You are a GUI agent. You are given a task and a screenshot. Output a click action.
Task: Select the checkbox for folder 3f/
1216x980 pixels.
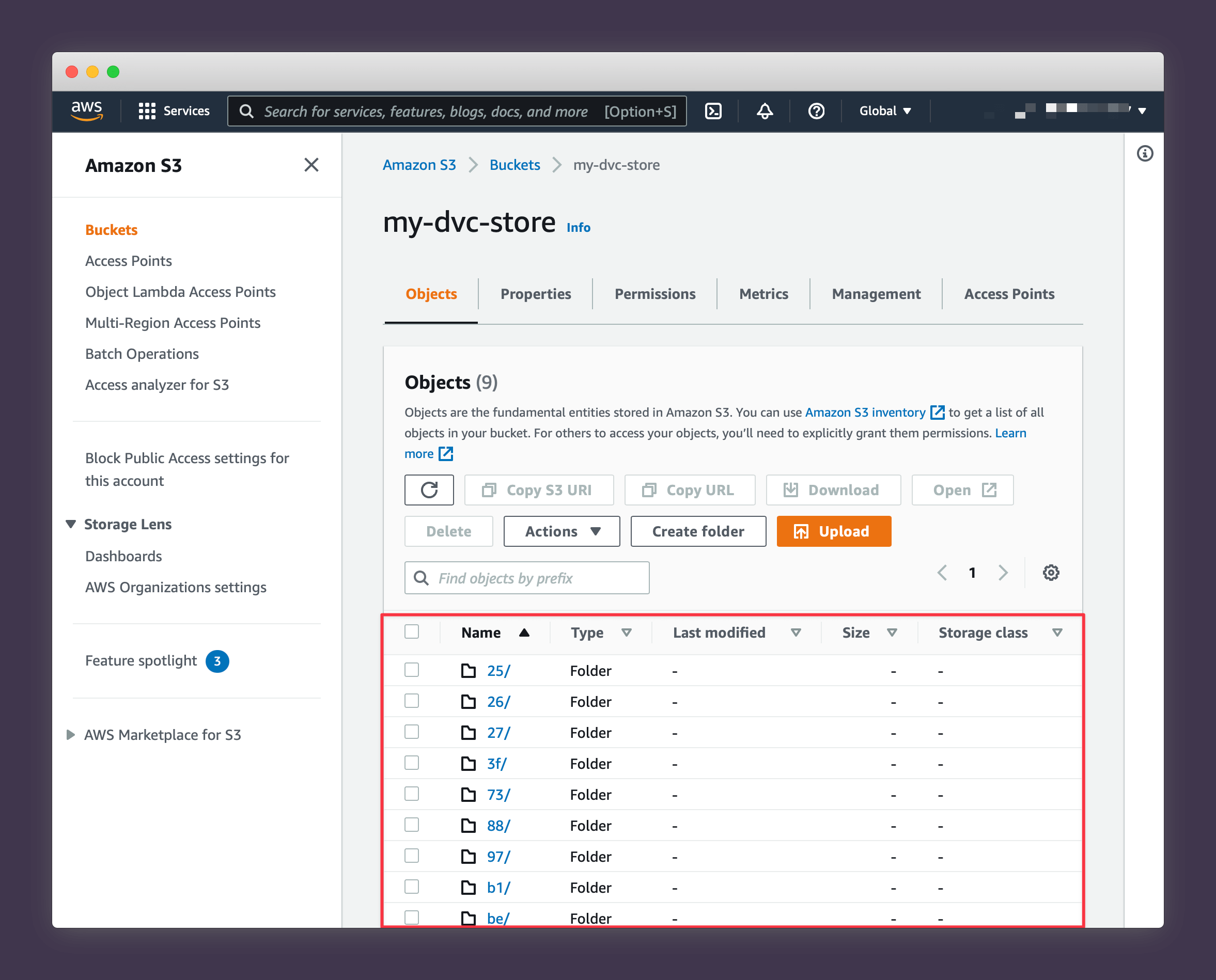coord(412,763)
